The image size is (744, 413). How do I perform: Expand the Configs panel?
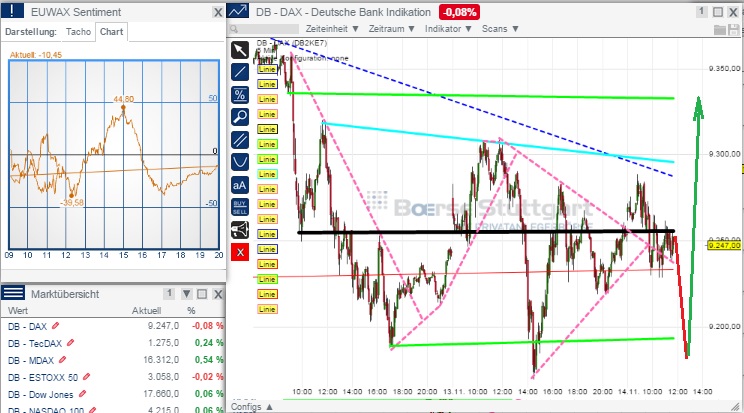point(251,407)
